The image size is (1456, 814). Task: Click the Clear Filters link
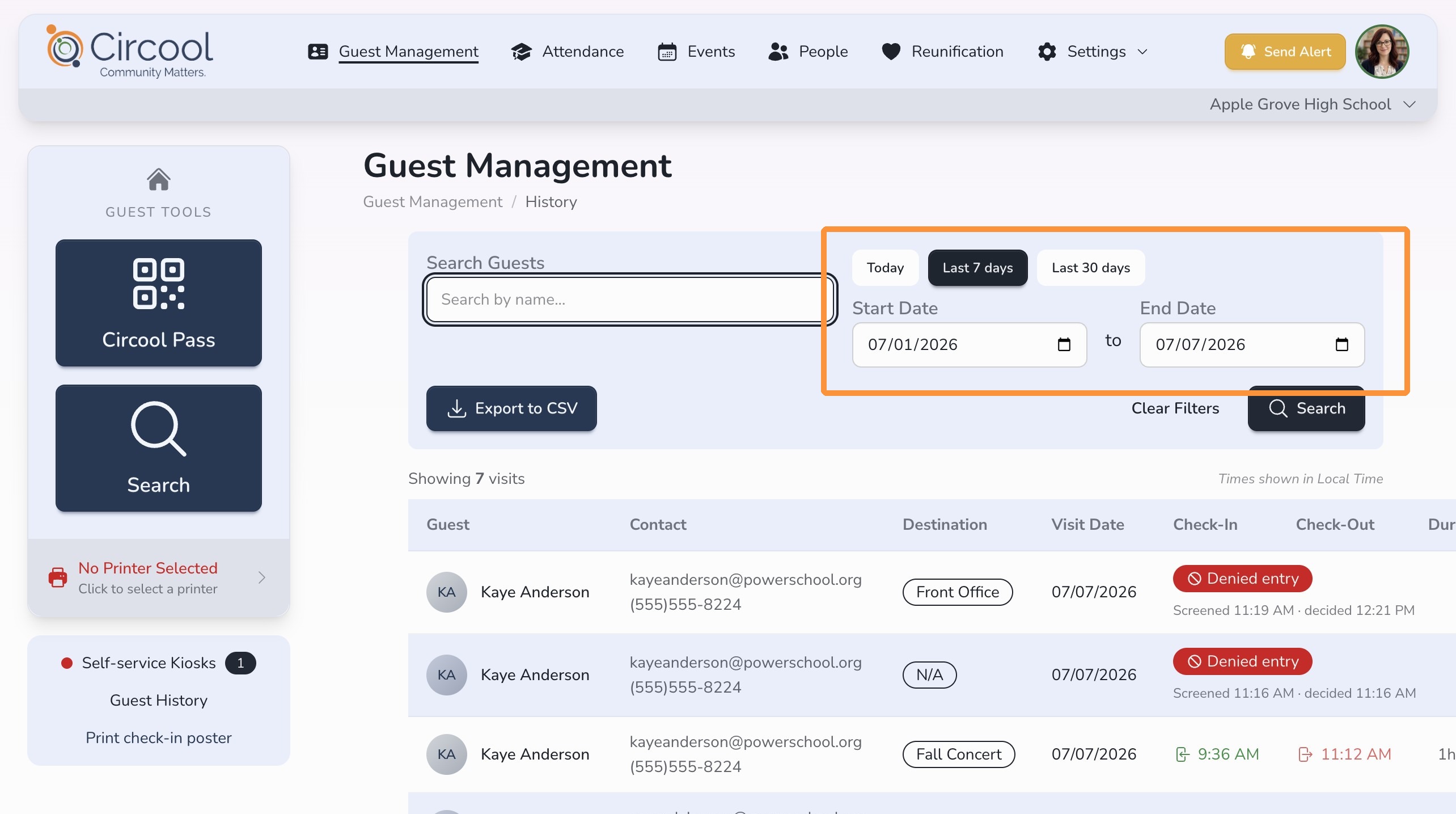coord(1175,408)
